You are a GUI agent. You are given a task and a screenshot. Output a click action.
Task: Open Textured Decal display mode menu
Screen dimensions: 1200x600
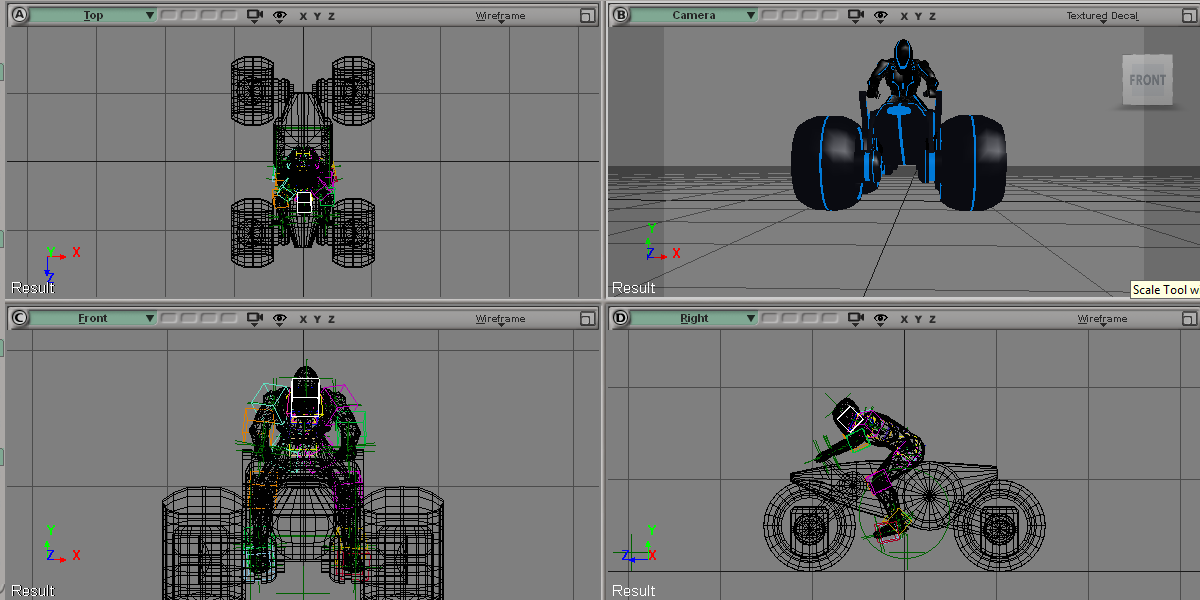1102,16
